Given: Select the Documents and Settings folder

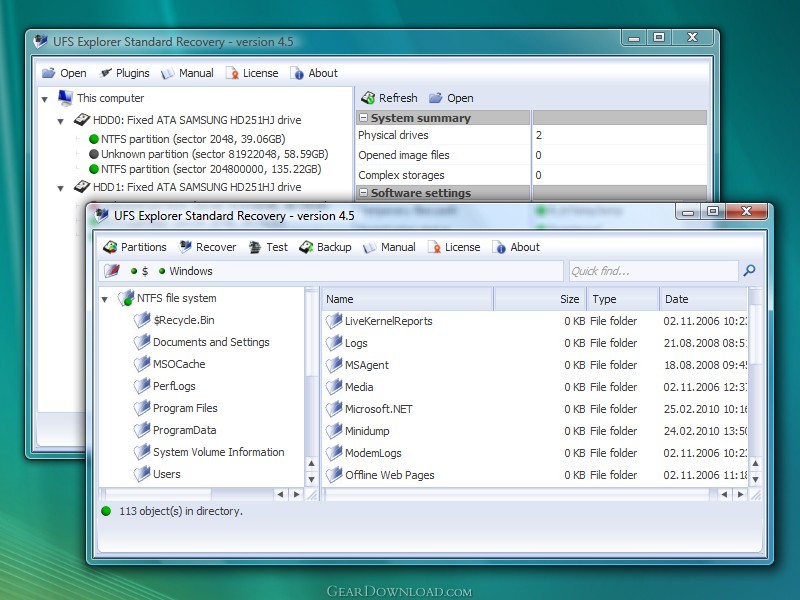Looking at the screenshot, I should pos(202,342).
